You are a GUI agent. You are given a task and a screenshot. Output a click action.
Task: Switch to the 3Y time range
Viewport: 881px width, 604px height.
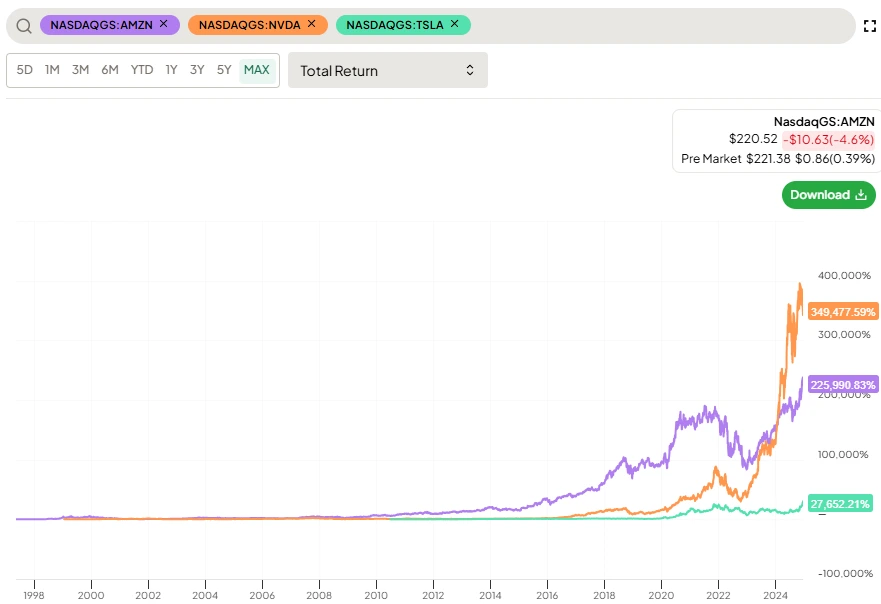coord(197,70)
